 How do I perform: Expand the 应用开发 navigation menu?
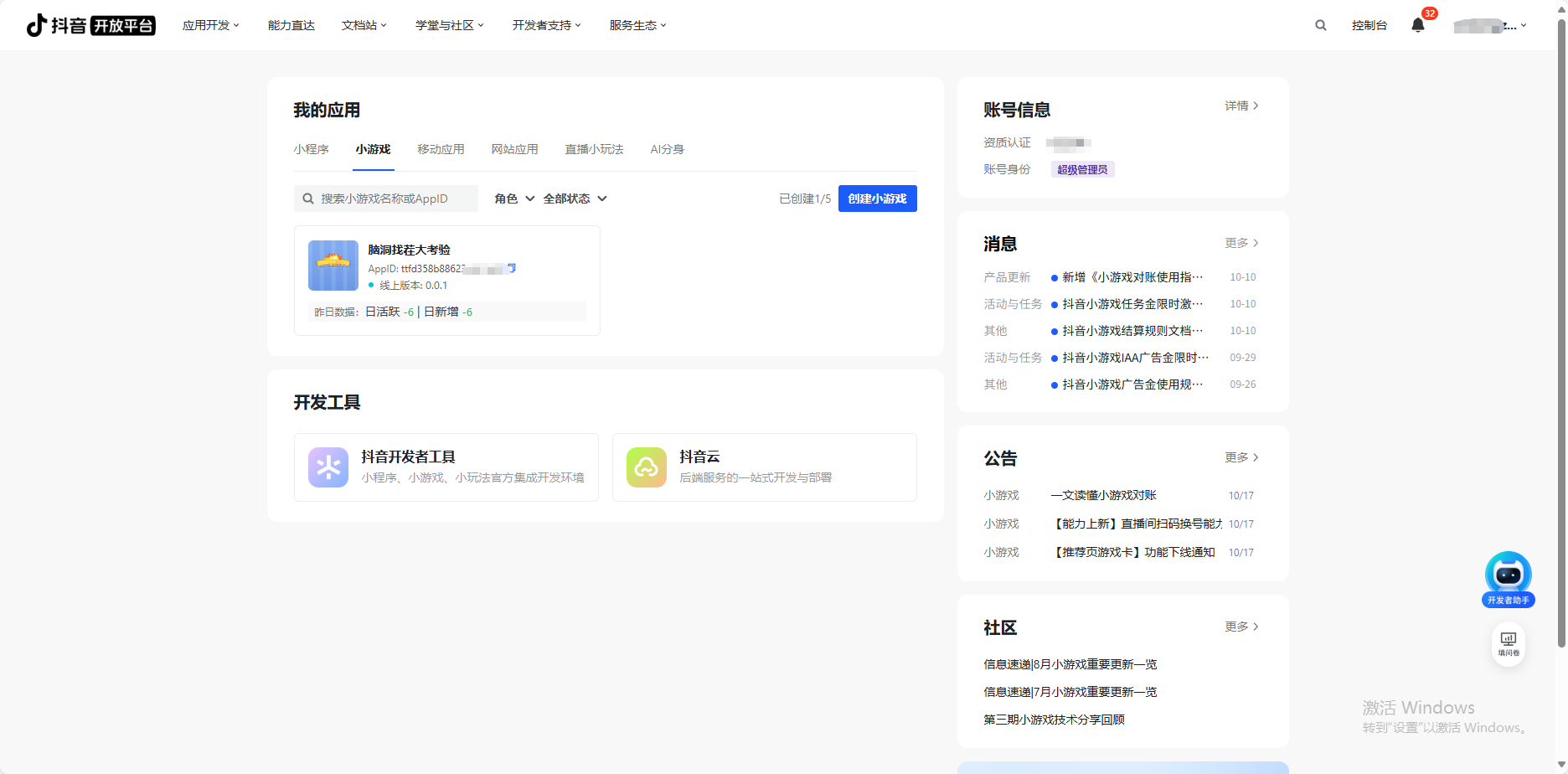[211, 25]
